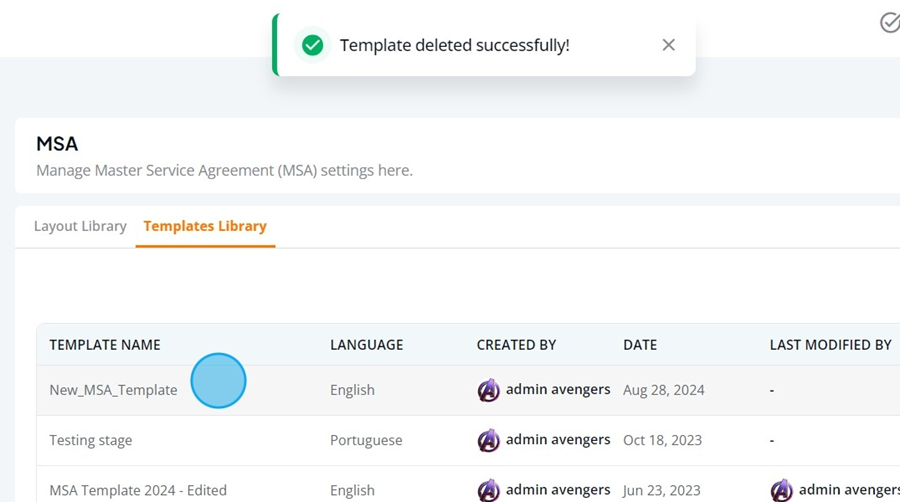Click last-modified avatar in MSA Template 2024 row
This screenshot has height=502, width=900.
782,491
